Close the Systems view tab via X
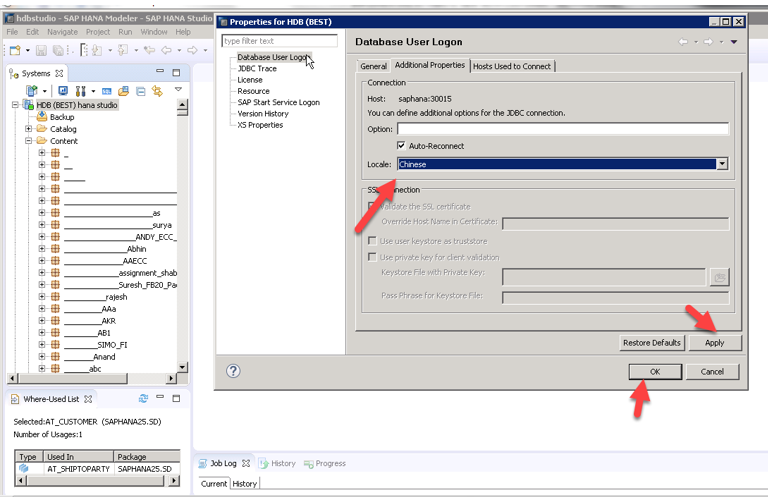The image size is (768, 497). (x=59, y=73)
